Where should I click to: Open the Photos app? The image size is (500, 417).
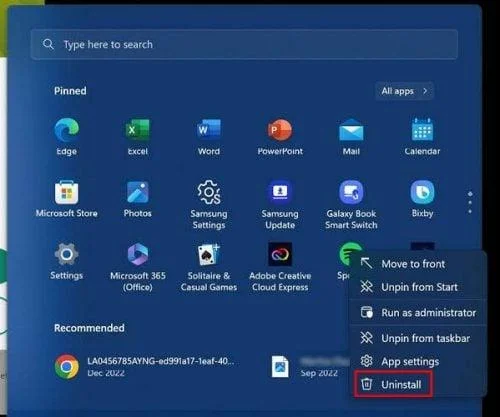pos(138,199)
